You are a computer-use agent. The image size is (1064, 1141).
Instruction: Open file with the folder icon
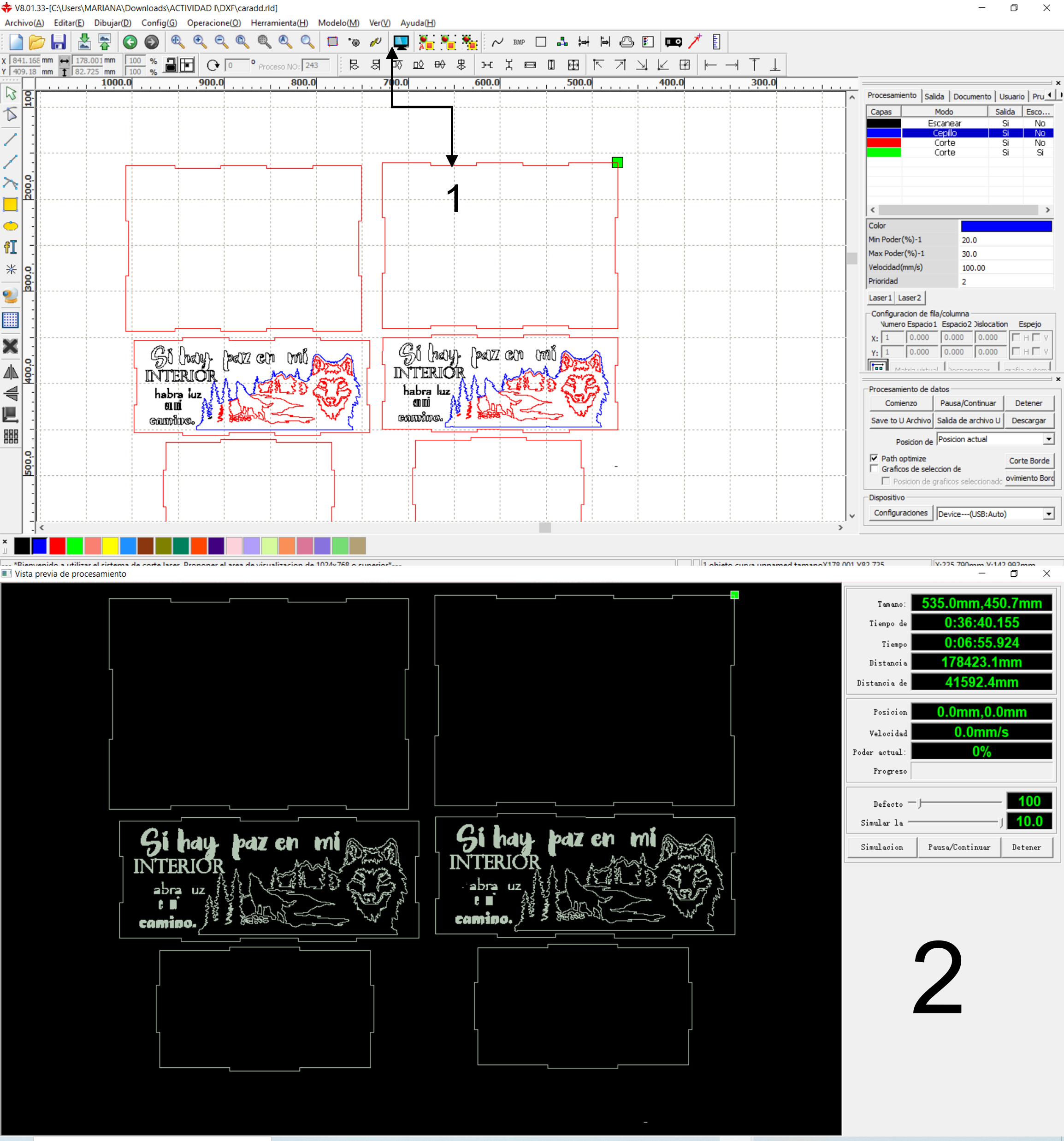[x=37, y=42]
